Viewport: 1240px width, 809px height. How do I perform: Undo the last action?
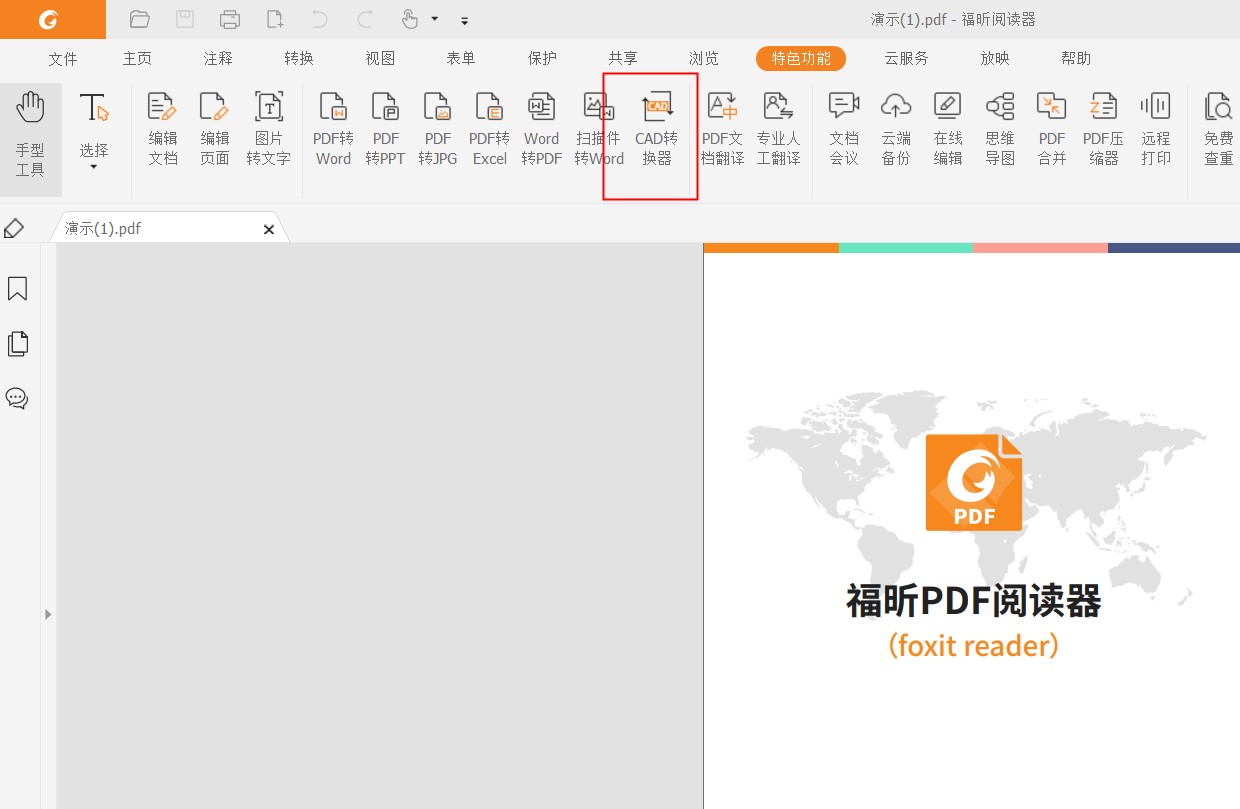click(x=320, y=19)
